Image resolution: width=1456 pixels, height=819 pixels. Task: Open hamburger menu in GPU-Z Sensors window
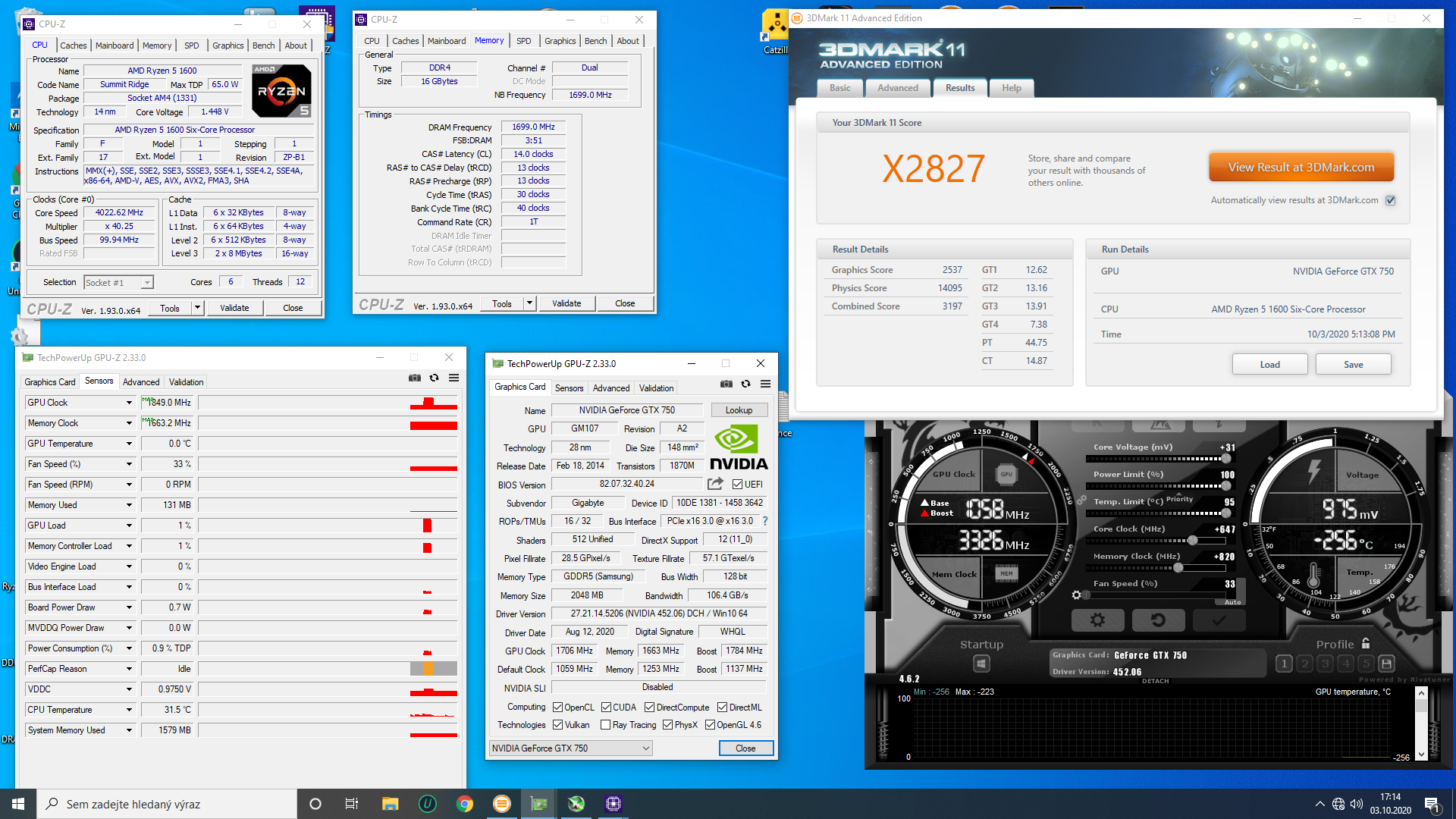(x=453, y=378)
